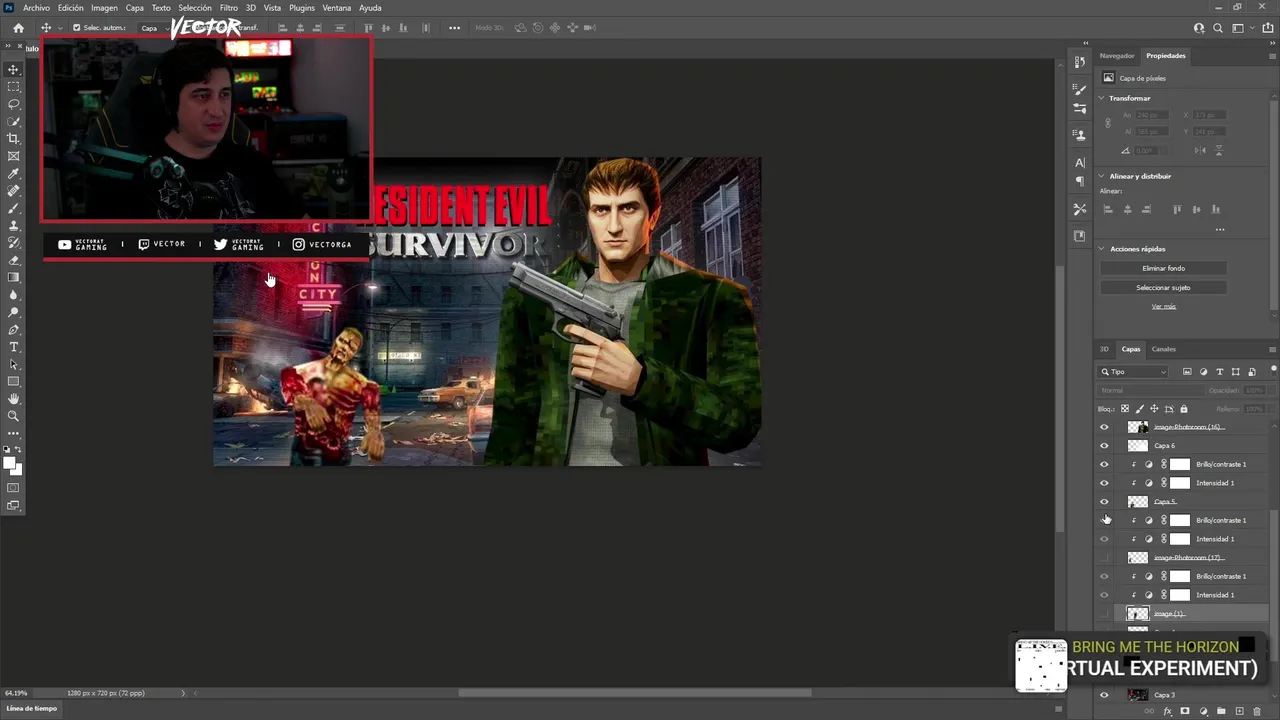Select the Clone Stamp tool
The image size is (1280, 720).
(x=14, y=226)
